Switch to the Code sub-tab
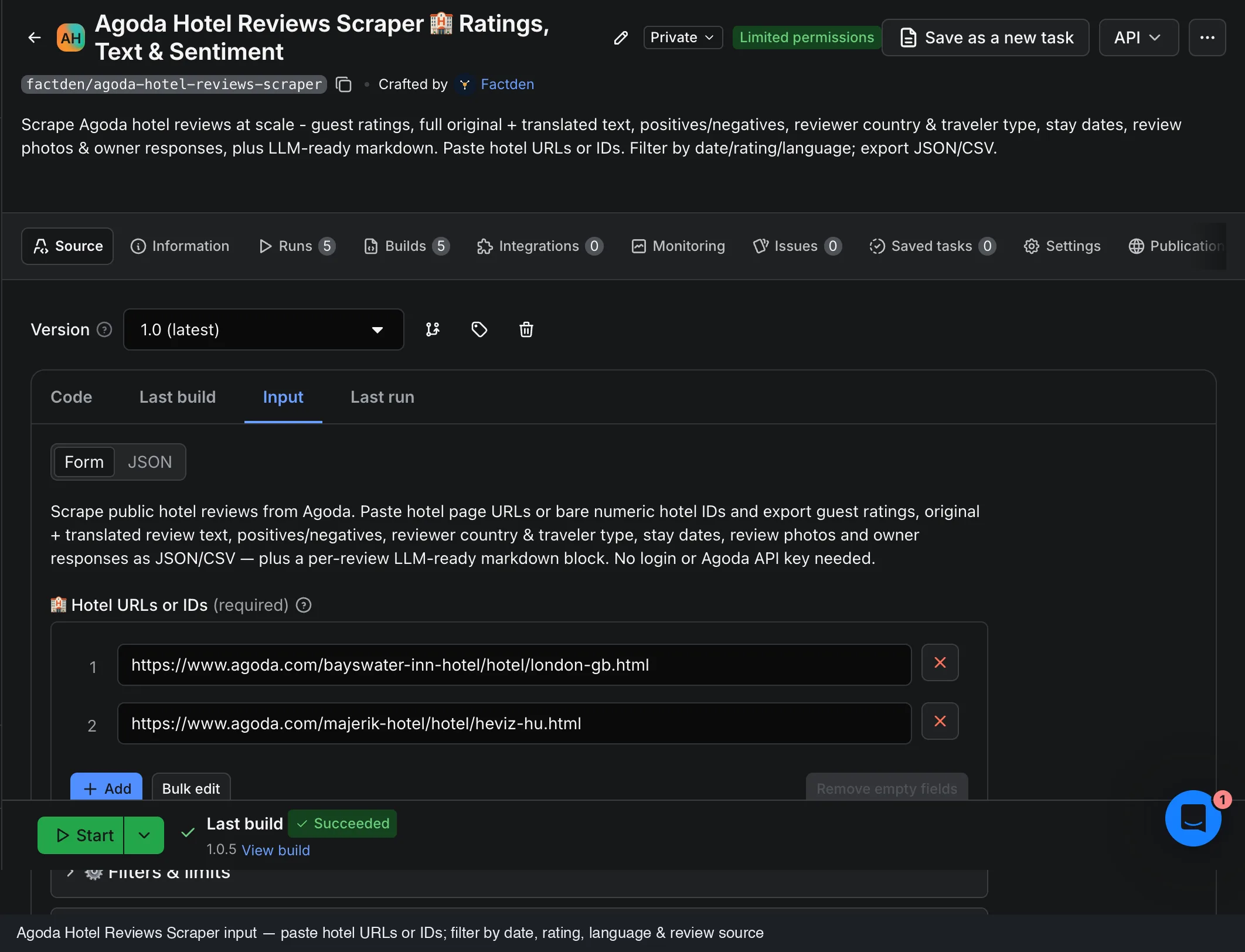The image size is (1245, 952). 72,397
